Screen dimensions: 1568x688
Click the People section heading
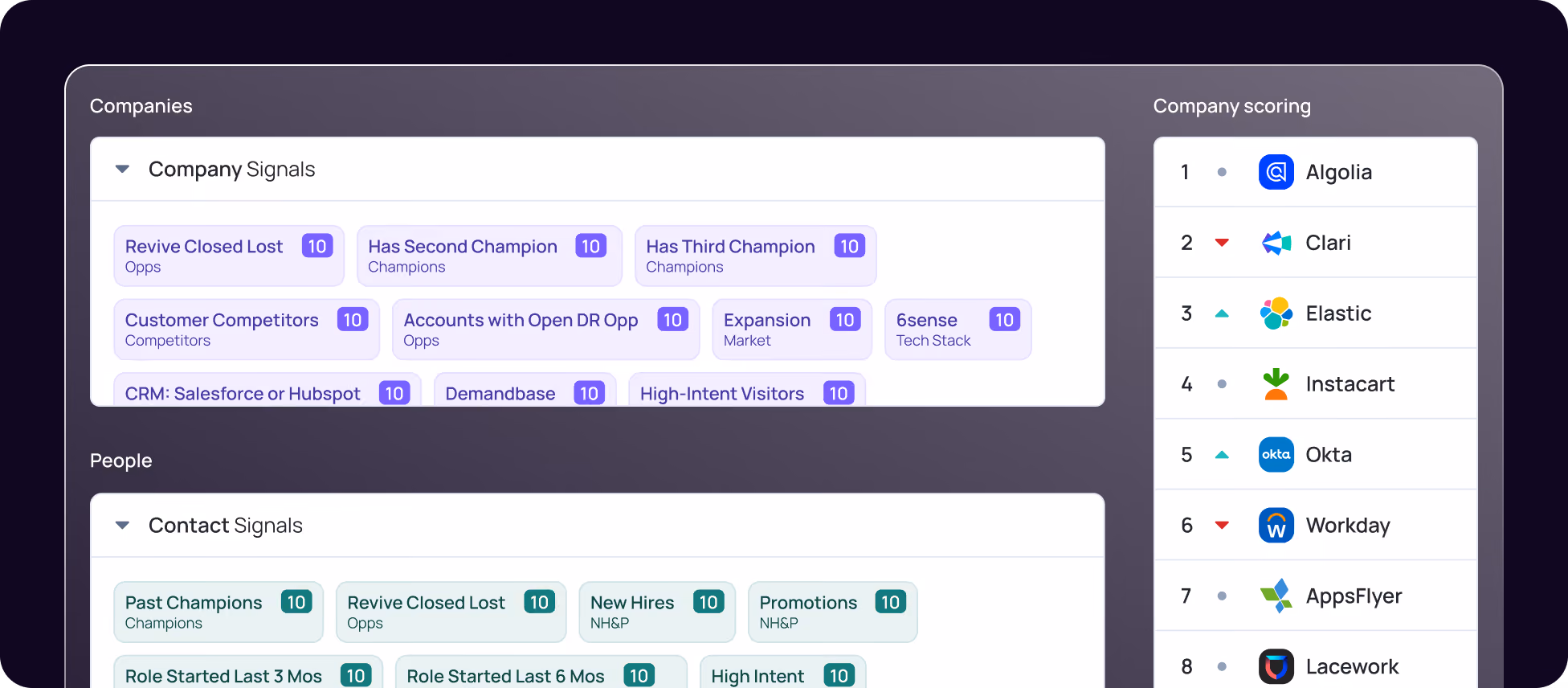pos(121,461)
